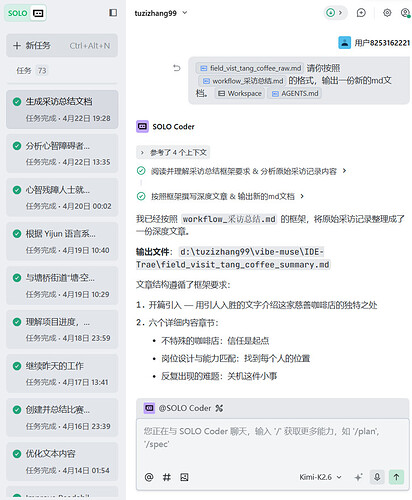Click the swap agent icon next to @SOLO Coder
This screenshot has height=500, width=412.
219,408
